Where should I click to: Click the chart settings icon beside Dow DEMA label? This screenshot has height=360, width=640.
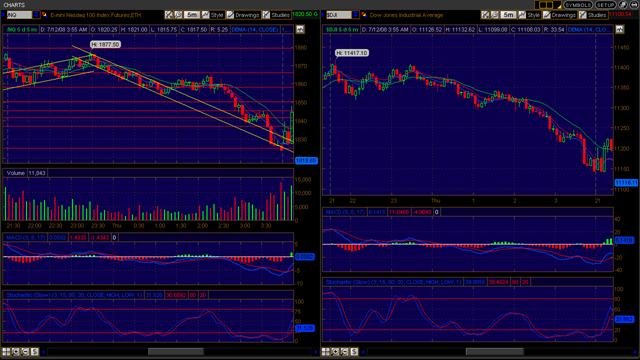click(x=620, y=29)
